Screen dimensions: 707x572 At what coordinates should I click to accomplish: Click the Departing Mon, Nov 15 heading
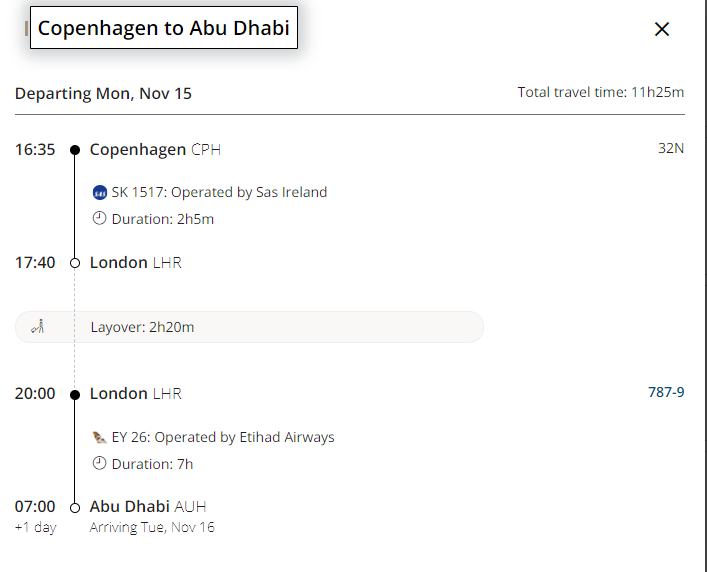pos(103,93)
